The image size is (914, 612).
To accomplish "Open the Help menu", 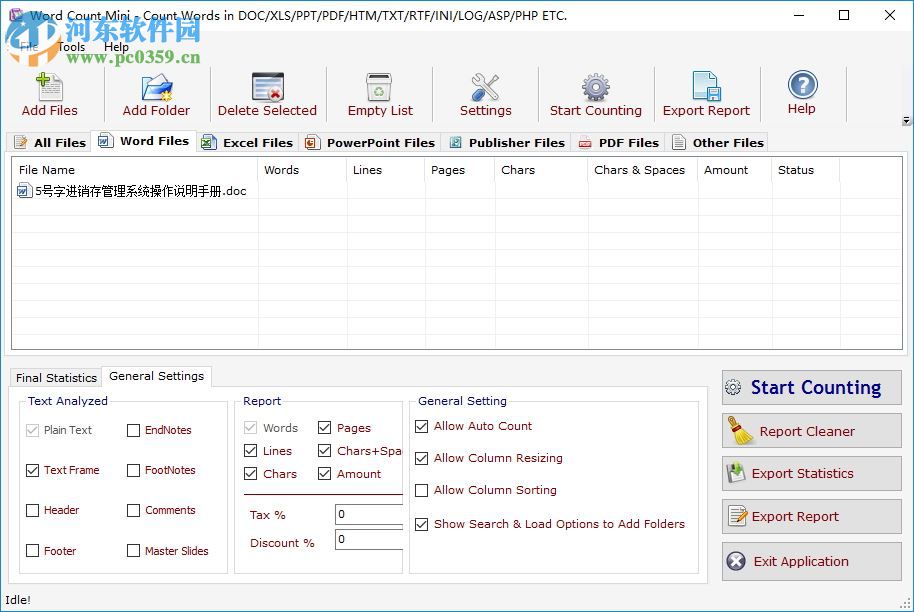I will pyautogui.click(x=116, y=47).
